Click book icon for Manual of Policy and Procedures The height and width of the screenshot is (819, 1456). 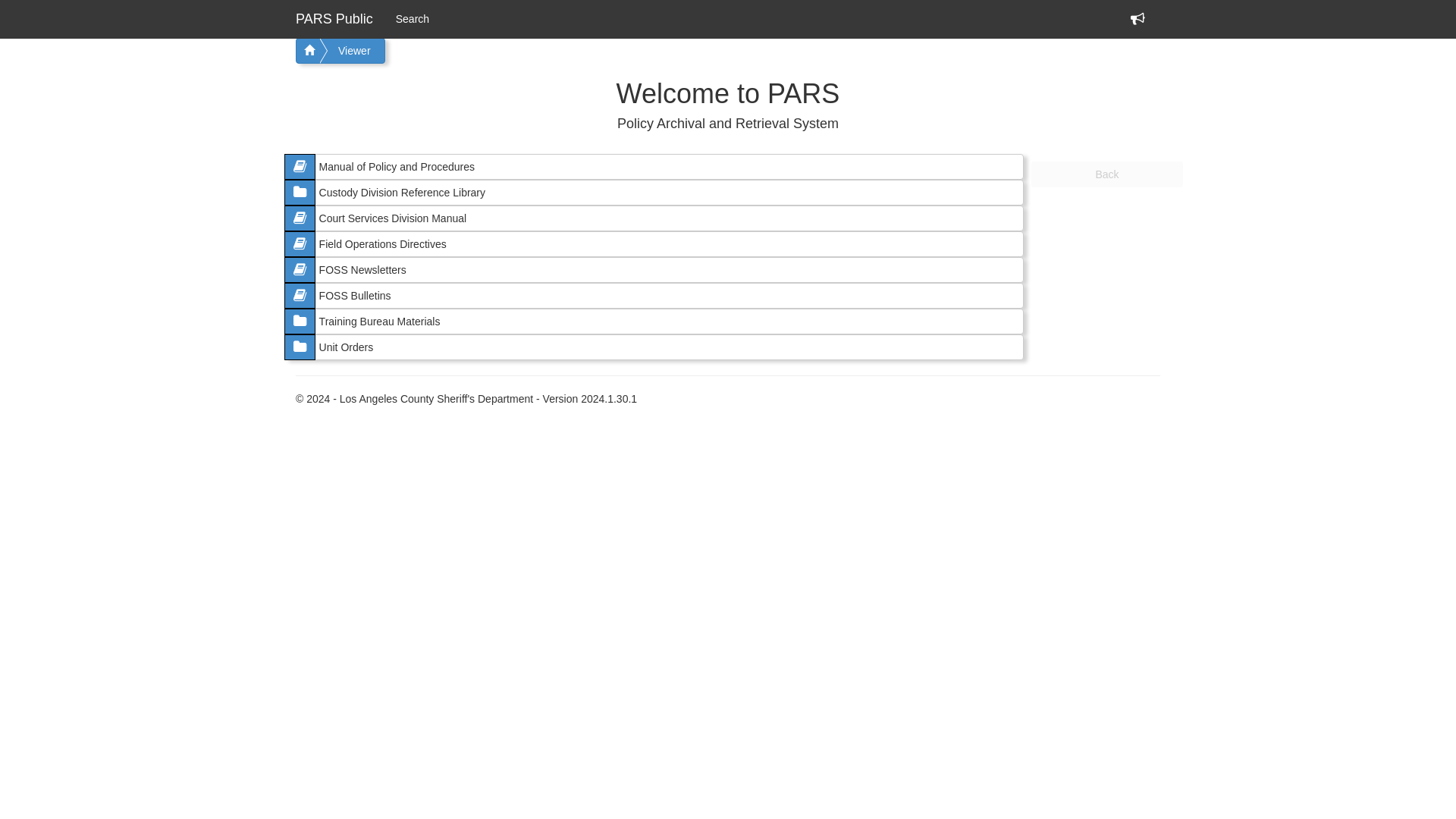[x=300, y=167]
